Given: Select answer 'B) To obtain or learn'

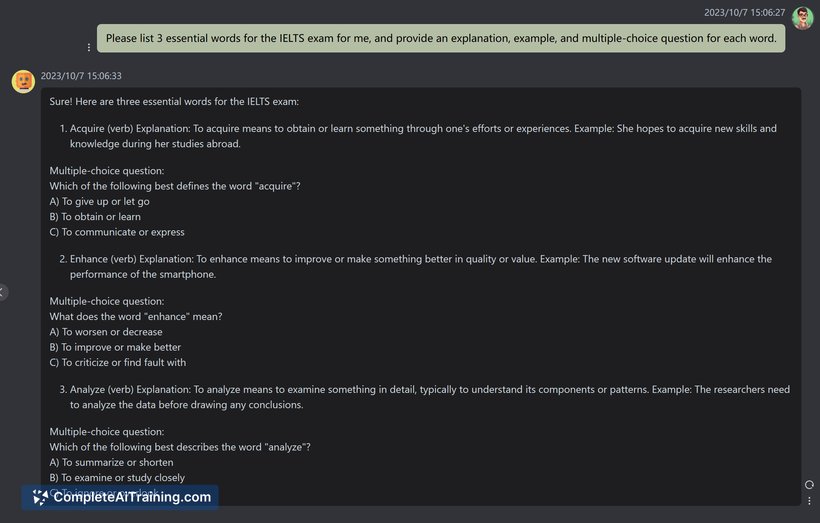Looking at the screenshot, I should (95, 217).
